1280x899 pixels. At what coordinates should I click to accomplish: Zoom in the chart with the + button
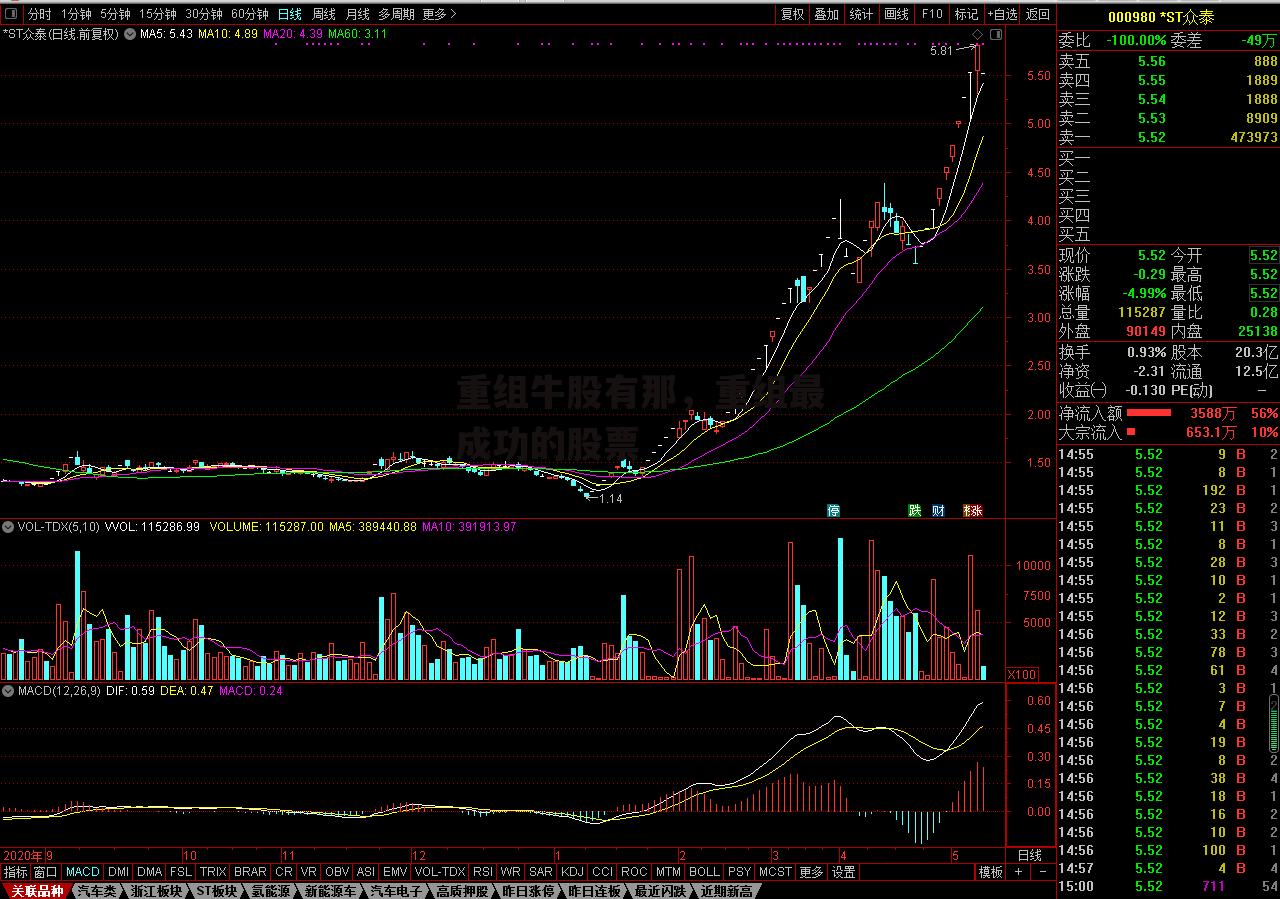[1019, 872]
